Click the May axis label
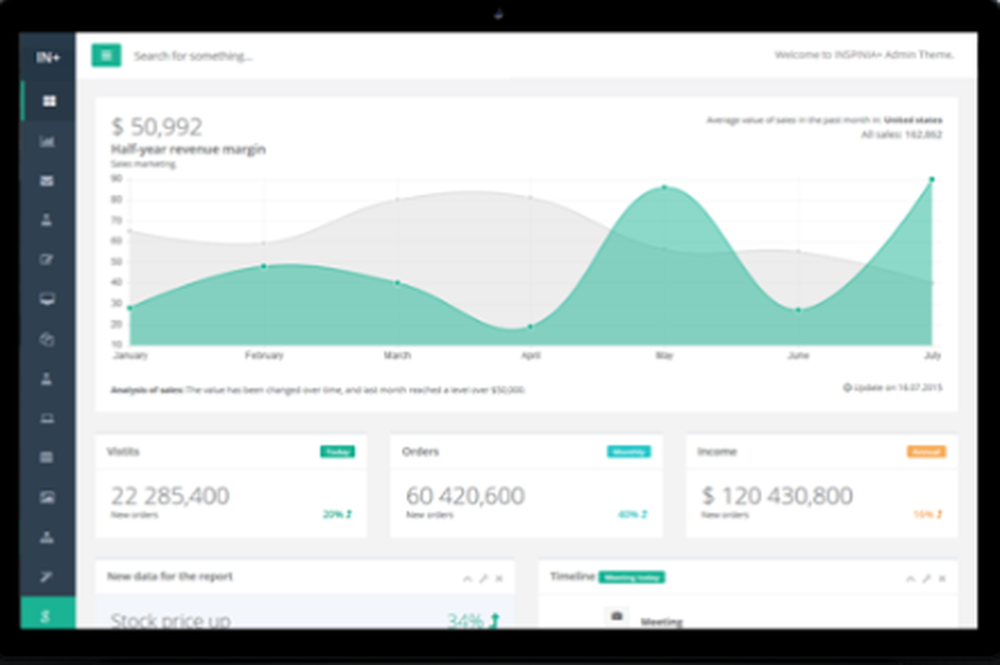This screenshot has height=665, width=1000. [x=665, y=355]
